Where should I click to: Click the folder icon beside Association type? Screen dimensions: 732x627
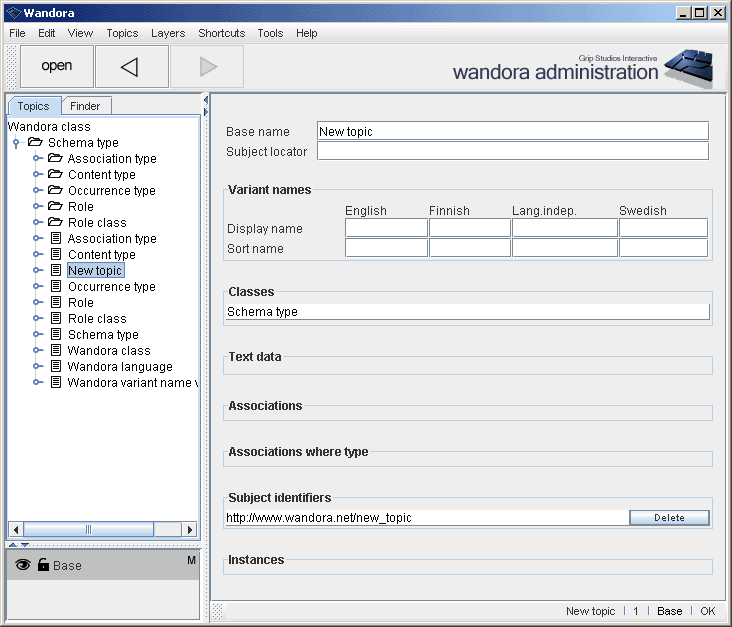click(55, 158)
